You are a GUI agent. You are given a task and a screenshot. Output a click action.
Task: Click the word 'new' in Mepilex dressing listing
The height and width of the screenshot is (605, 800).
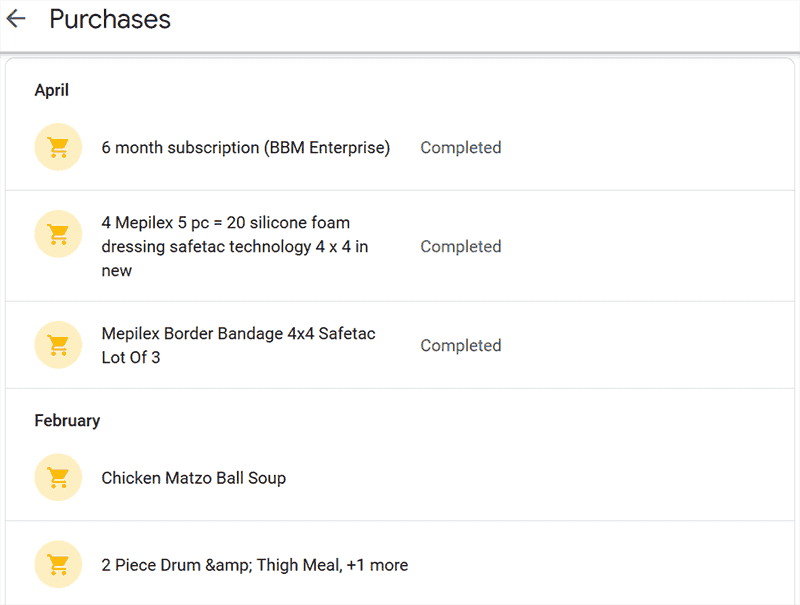(116, 271)
